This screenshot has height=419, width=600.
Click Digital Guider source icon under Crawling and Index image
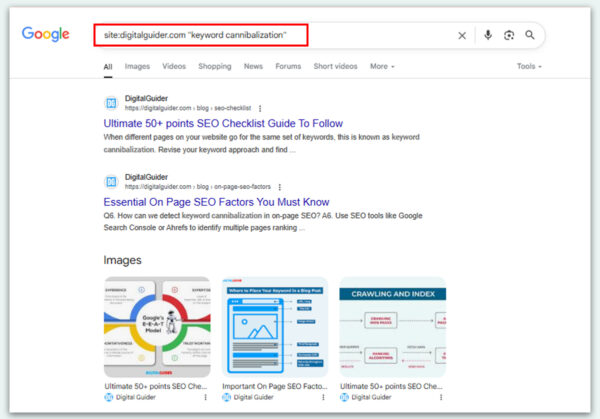tap(344, 397)
